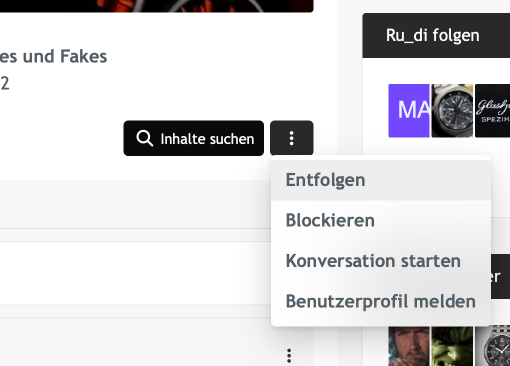Open the purple MA follower avatar
Image resolution: width=510 pixels, height=366 pixels.
pyautogui.click(x=409, y=111)
